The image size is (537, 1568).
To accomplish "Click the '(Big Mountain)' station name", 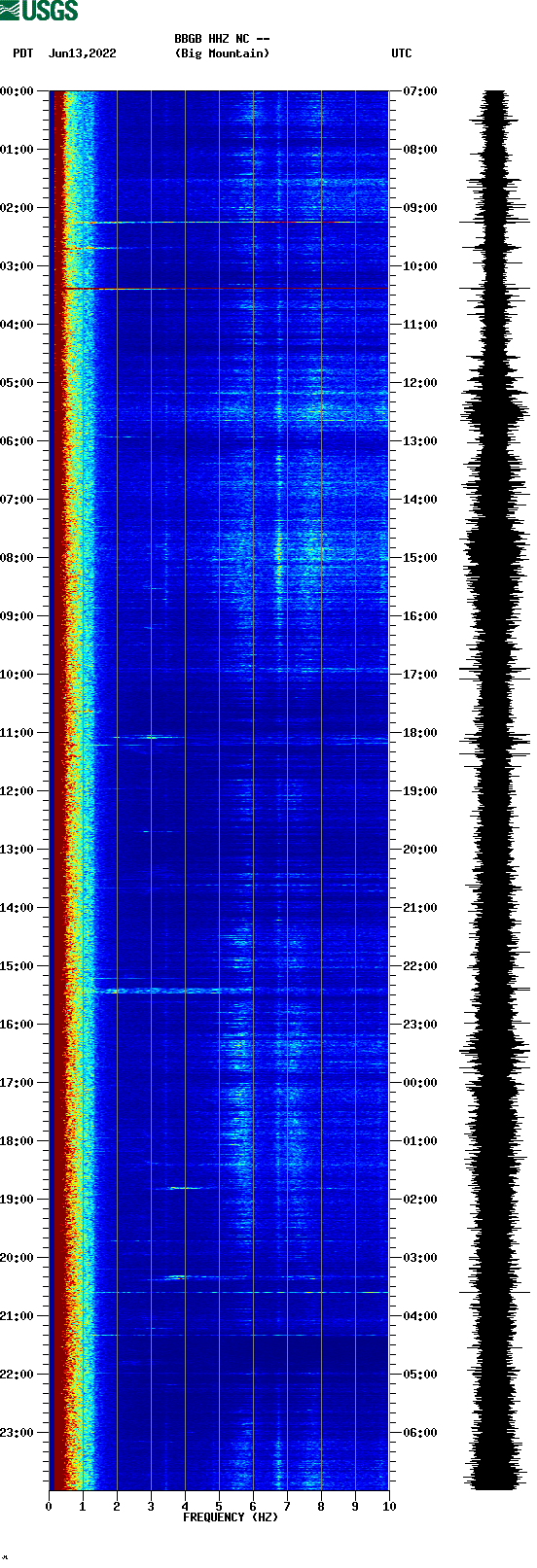I will pos(223,53).
